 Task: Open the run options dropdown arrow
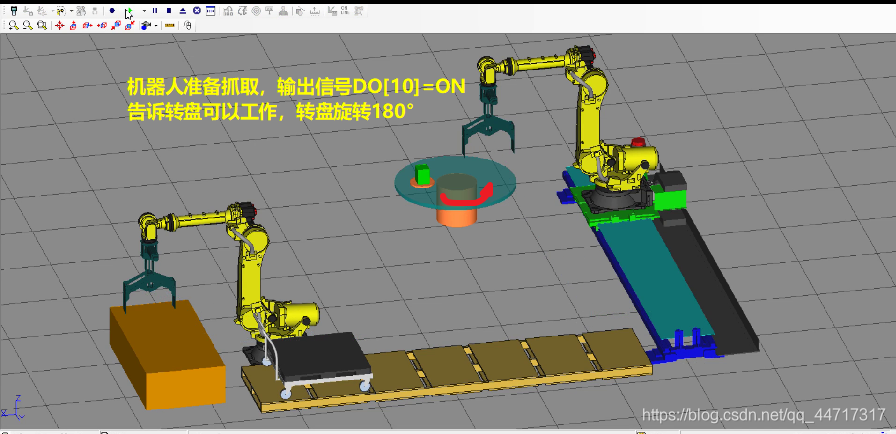144,11
